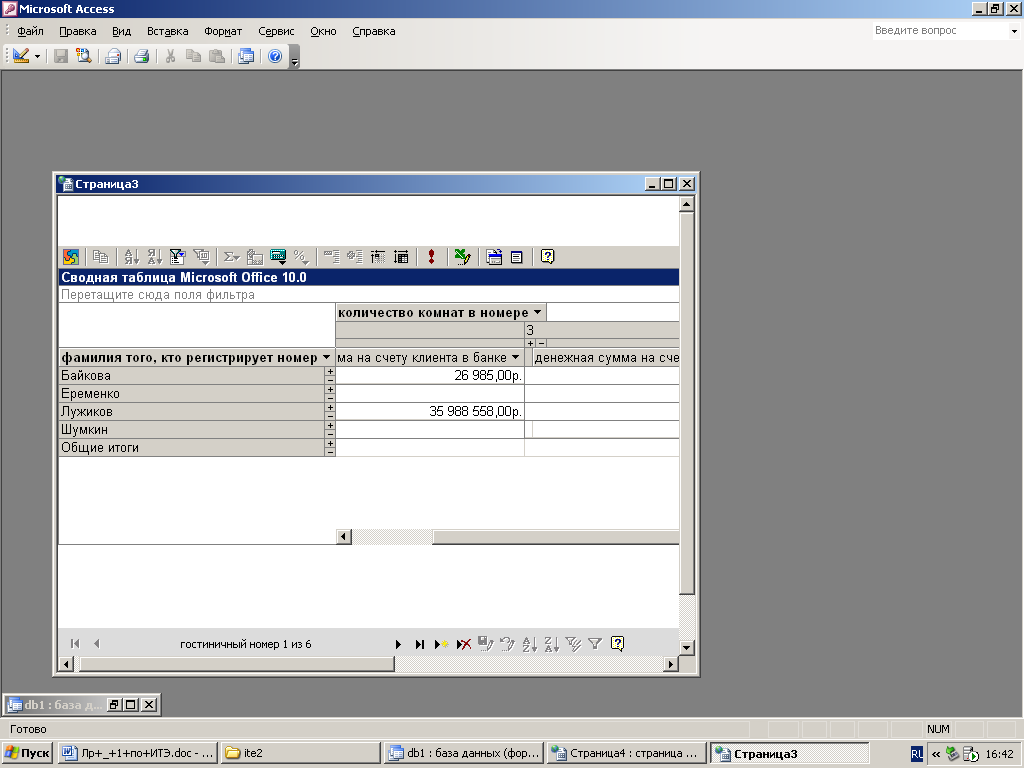Image resolution: width=1024 pixels, height=768 pixels.
Task: Open the Вид menu
Action: (x=121, y=31)
